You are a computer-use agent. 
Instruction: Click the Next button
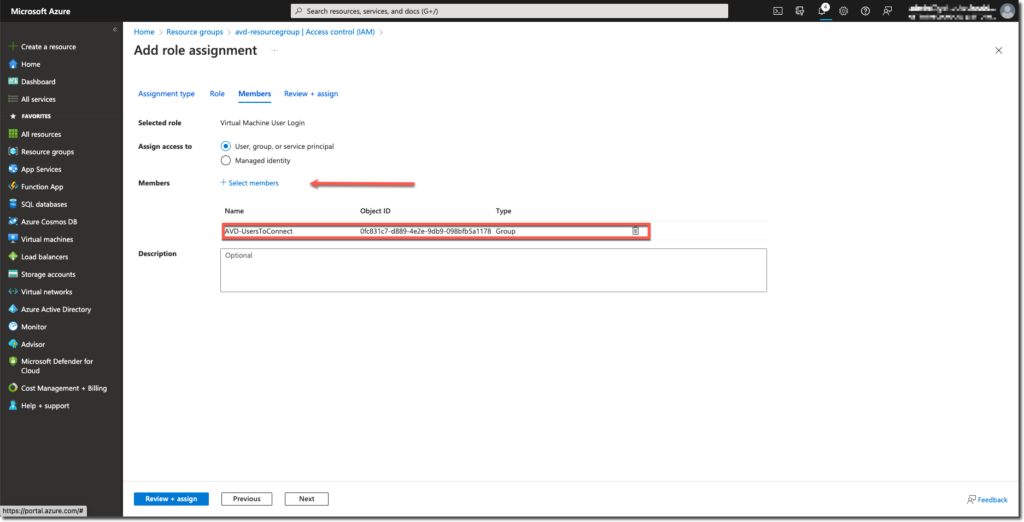click(x=306, y=498)
